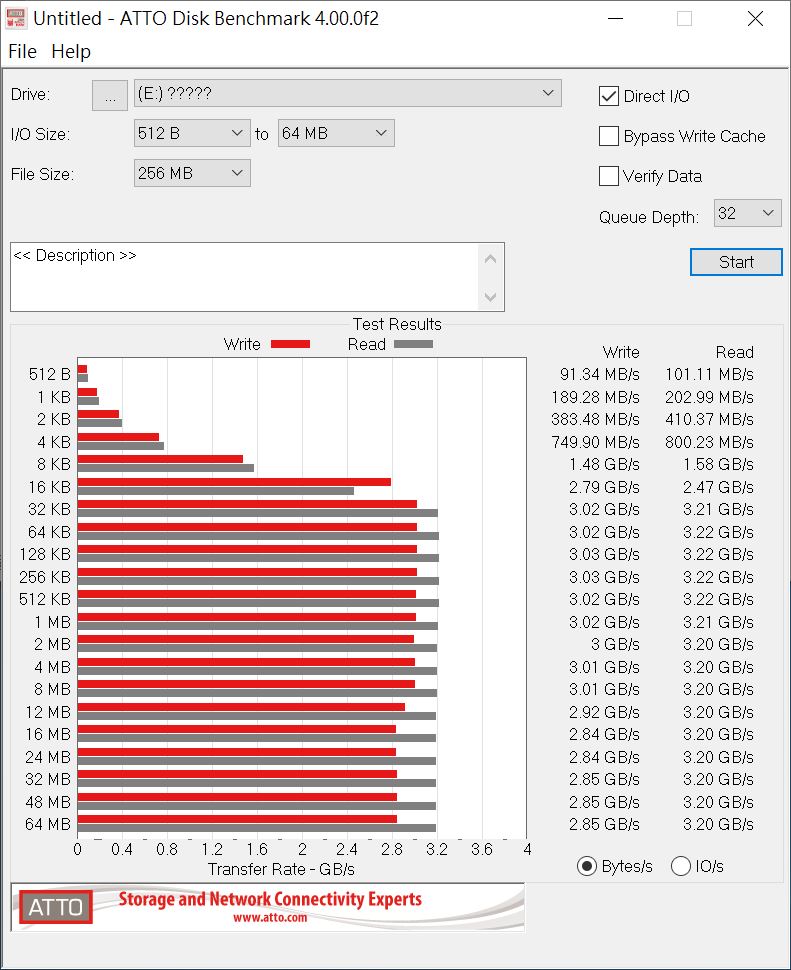This screenshot has height=970, width=791.
Task: Click the 101.11 MB/s read value
Action: [709, 374]
